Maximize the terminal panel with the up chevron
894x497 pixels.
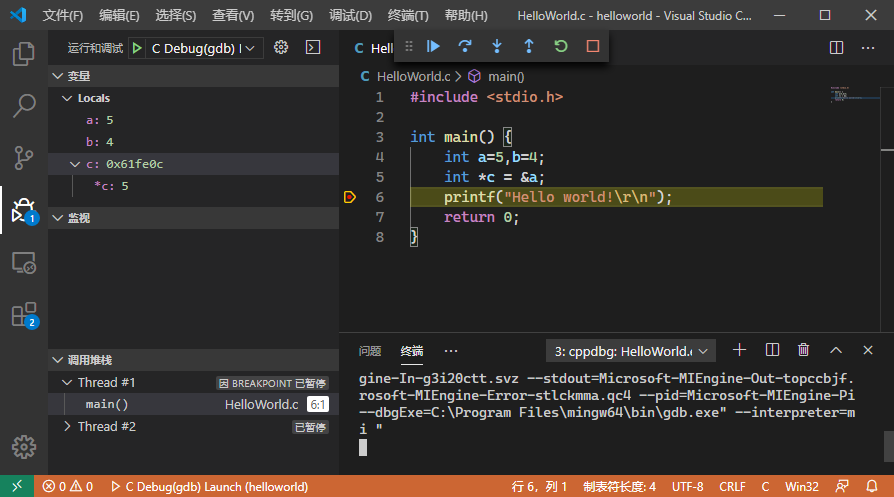836,350
